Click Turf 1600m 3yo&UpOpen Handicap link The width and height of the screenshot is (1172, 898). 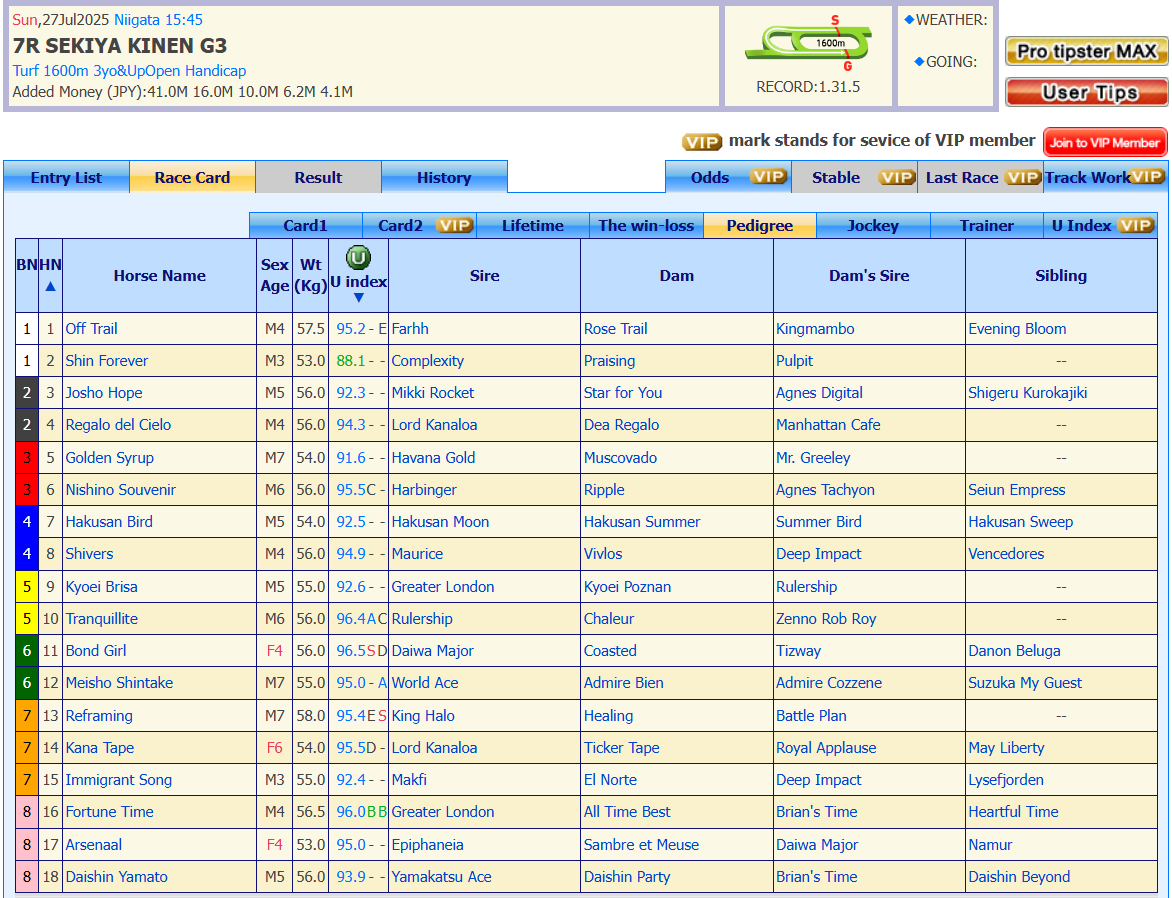coord(129,71)
